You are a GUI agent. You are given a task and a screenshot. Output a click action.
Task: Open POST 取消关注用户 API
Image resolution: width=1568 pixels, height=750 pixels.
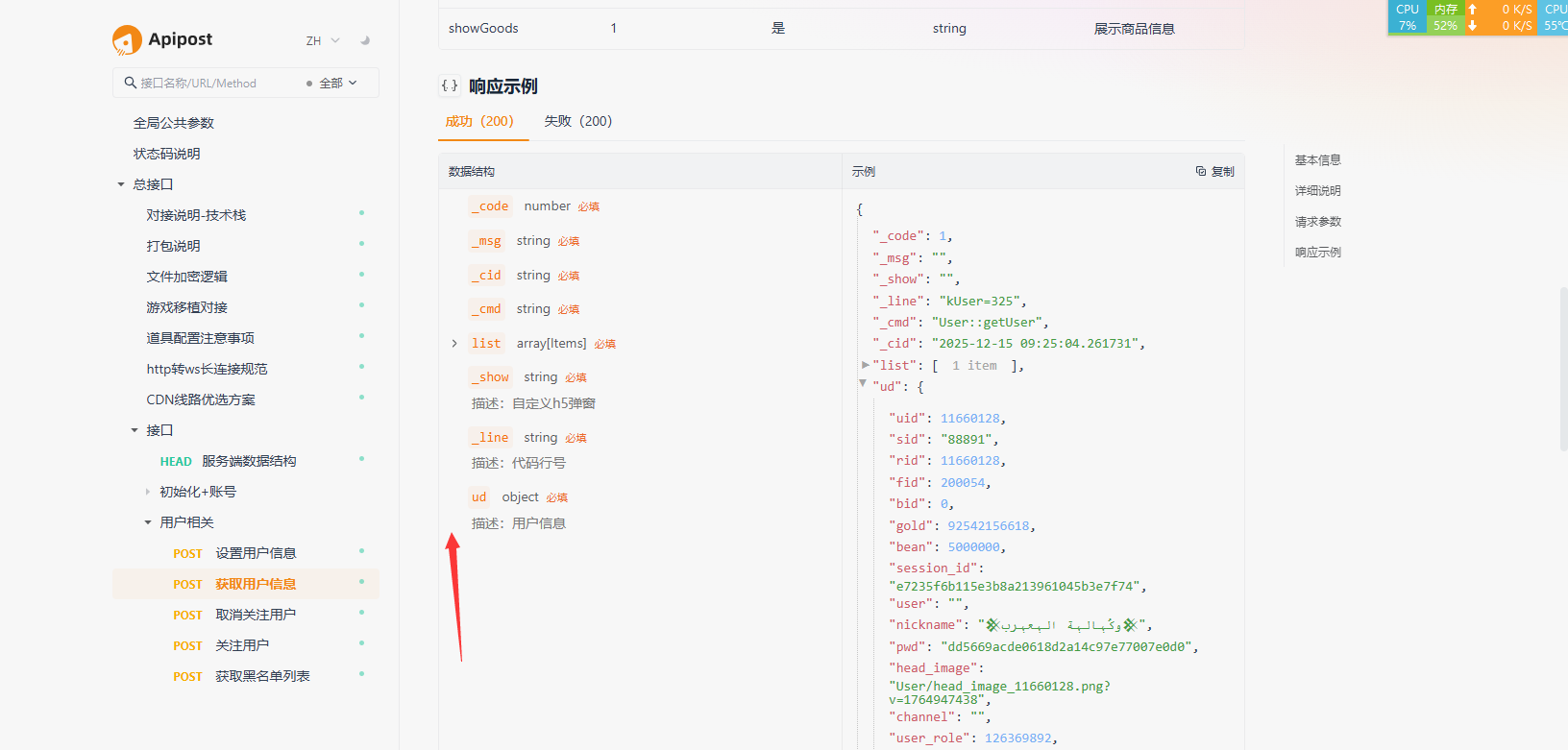[234, 615]
